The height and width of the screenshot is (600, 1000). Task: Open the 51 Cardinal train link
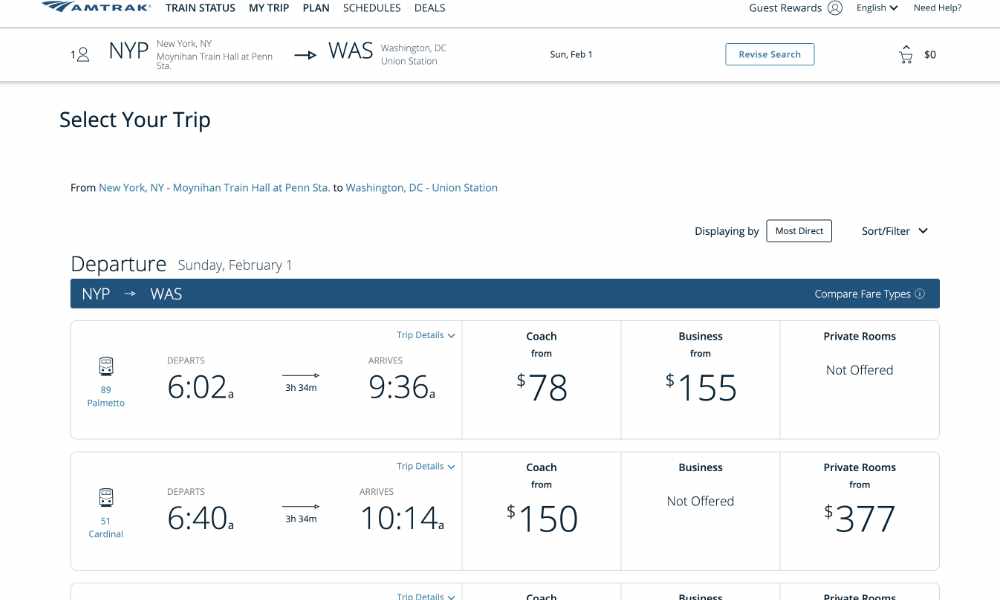pyautogui.click(x=106, y=527)
